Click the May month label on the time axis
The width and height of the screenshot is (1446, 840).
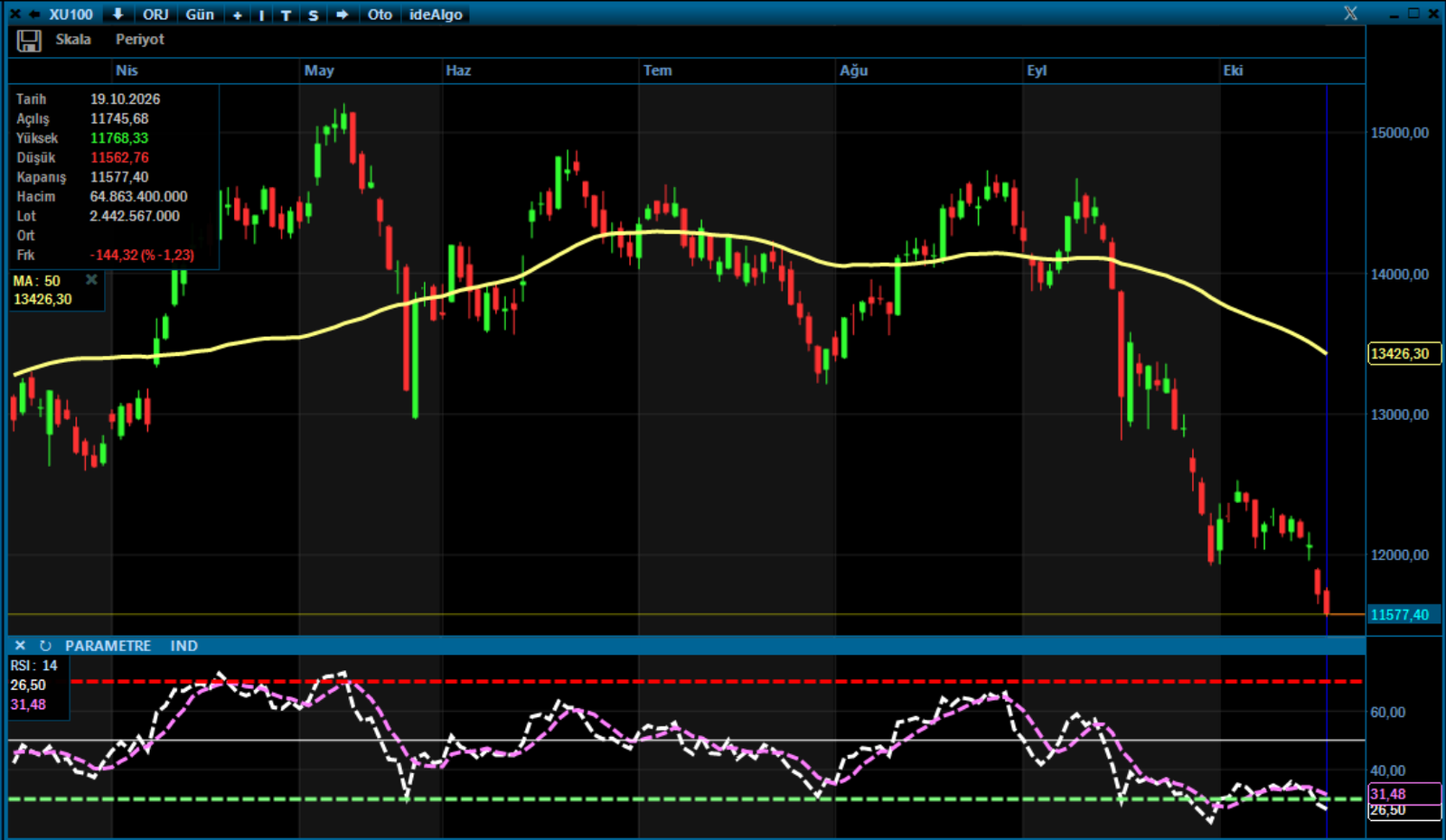[x=319, y=70]
